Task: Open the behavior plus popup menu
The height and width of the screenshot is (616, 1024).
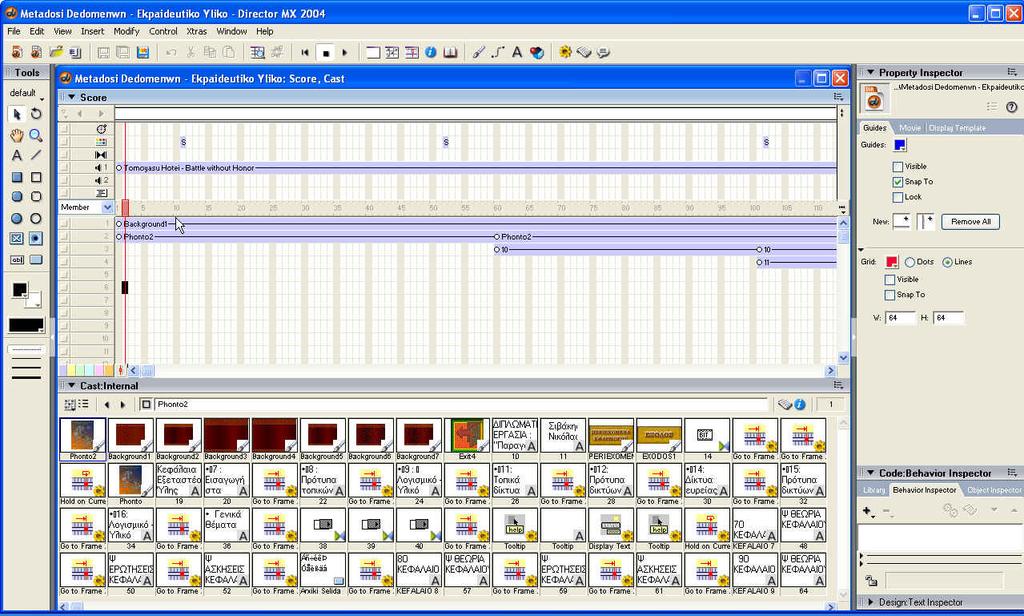Action: tap(868, 511)
